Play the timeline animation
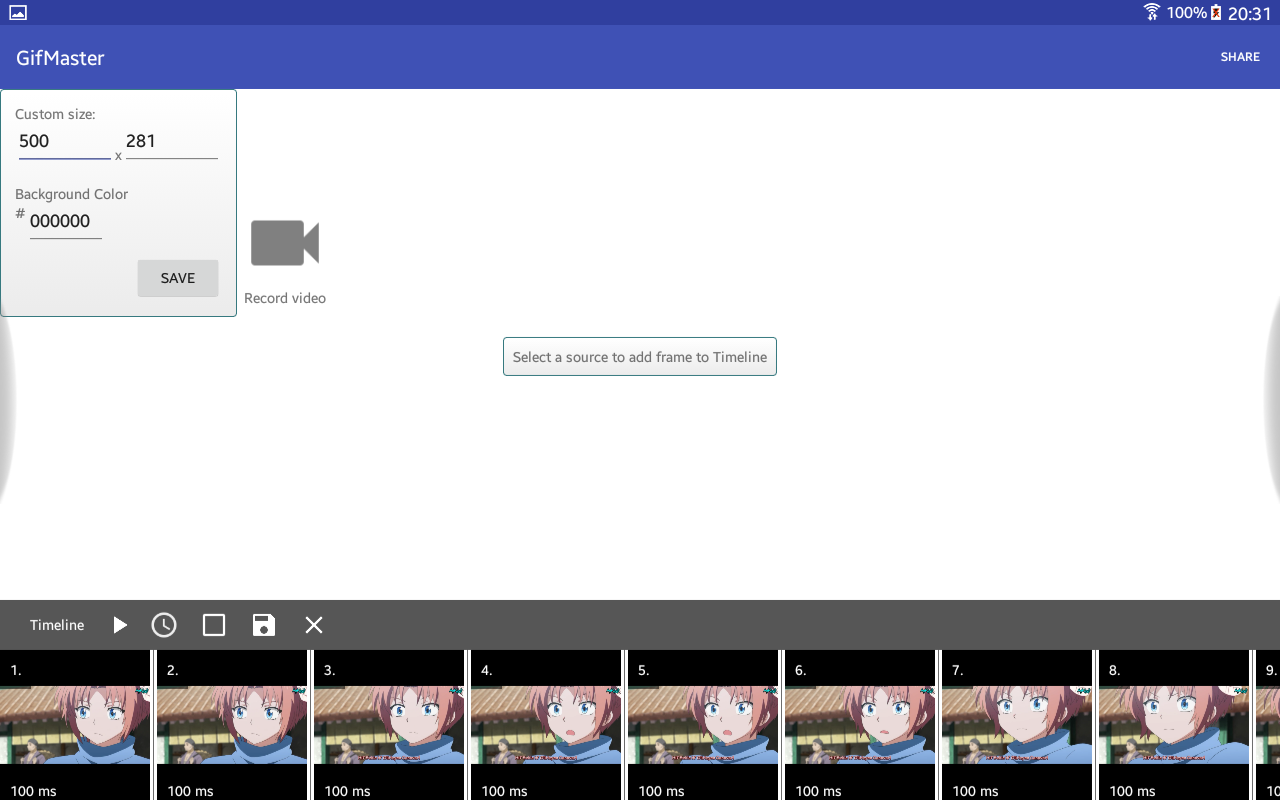 coord(120,625)
